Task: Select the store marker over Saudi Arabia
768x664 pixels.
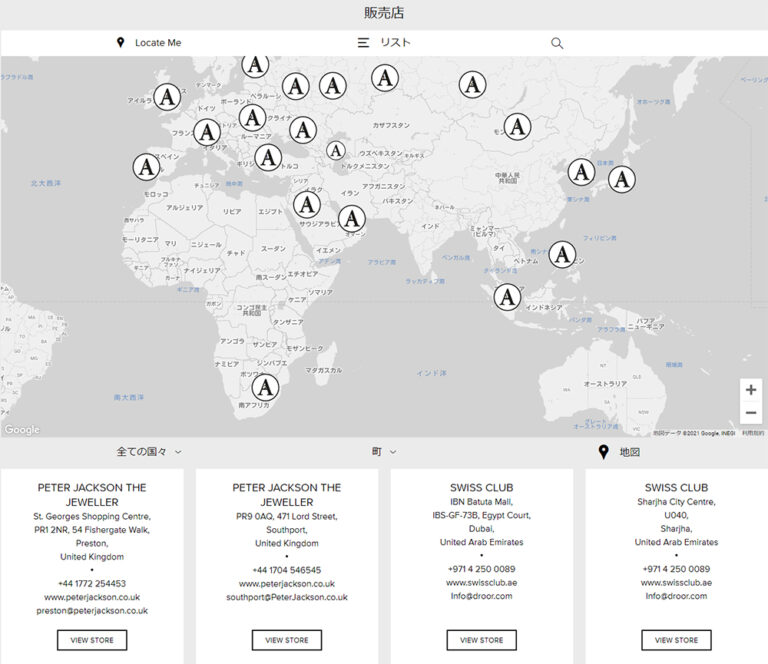Action: click(x=307, y=204)
